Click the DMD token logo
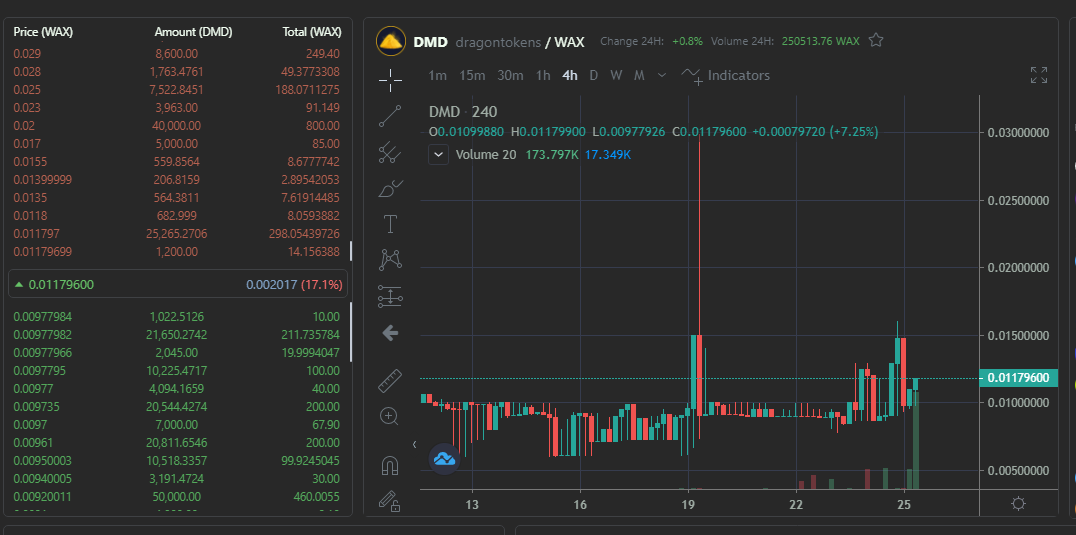Screen dimensions: 1076x535 point(390,41)
